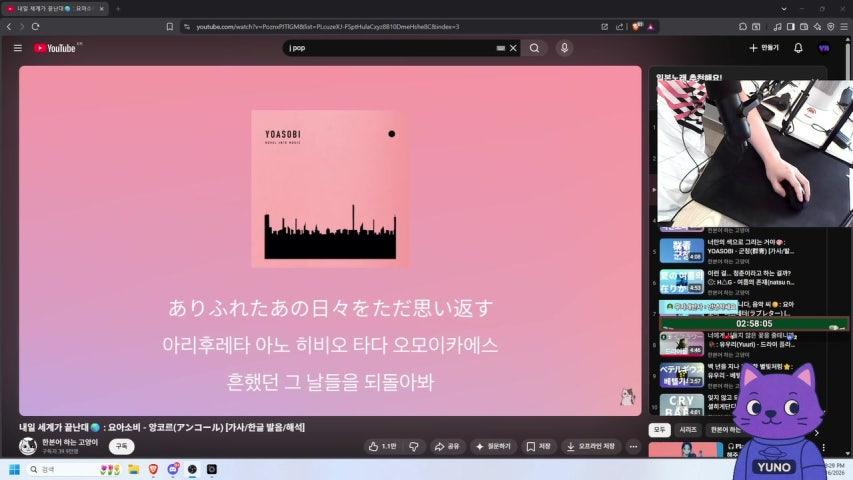The image size is (853, 480).
Task: Expand the tab search dropdown chevron
Action: point(784,9)
